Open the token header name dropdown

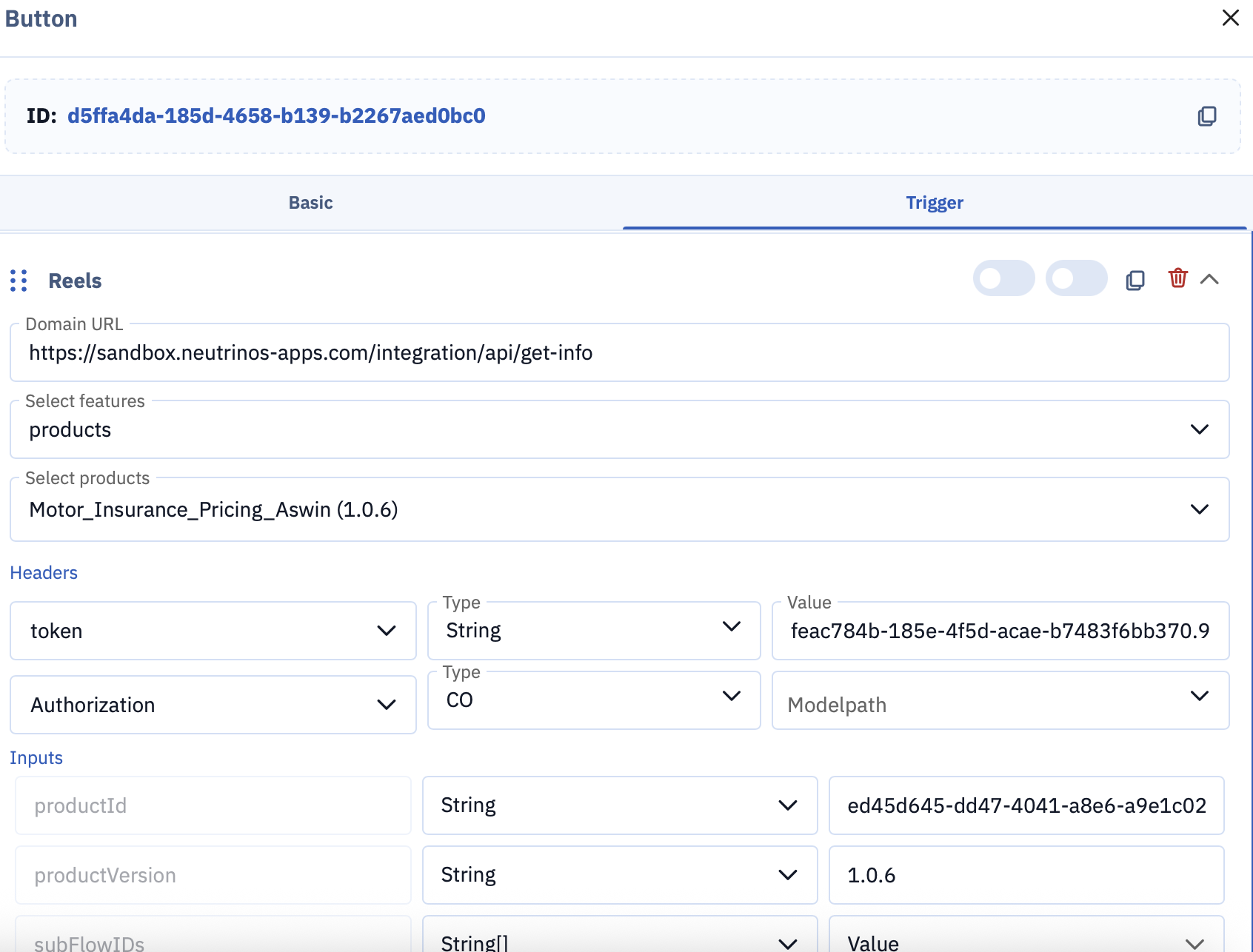(x=213, y=631)
